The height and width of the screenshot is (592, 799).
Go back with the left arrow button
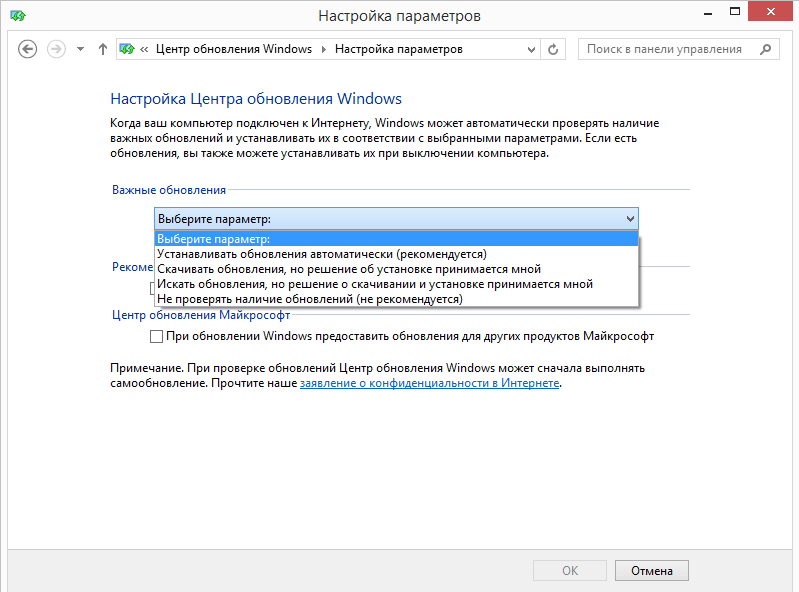click(x=28, y=49)
